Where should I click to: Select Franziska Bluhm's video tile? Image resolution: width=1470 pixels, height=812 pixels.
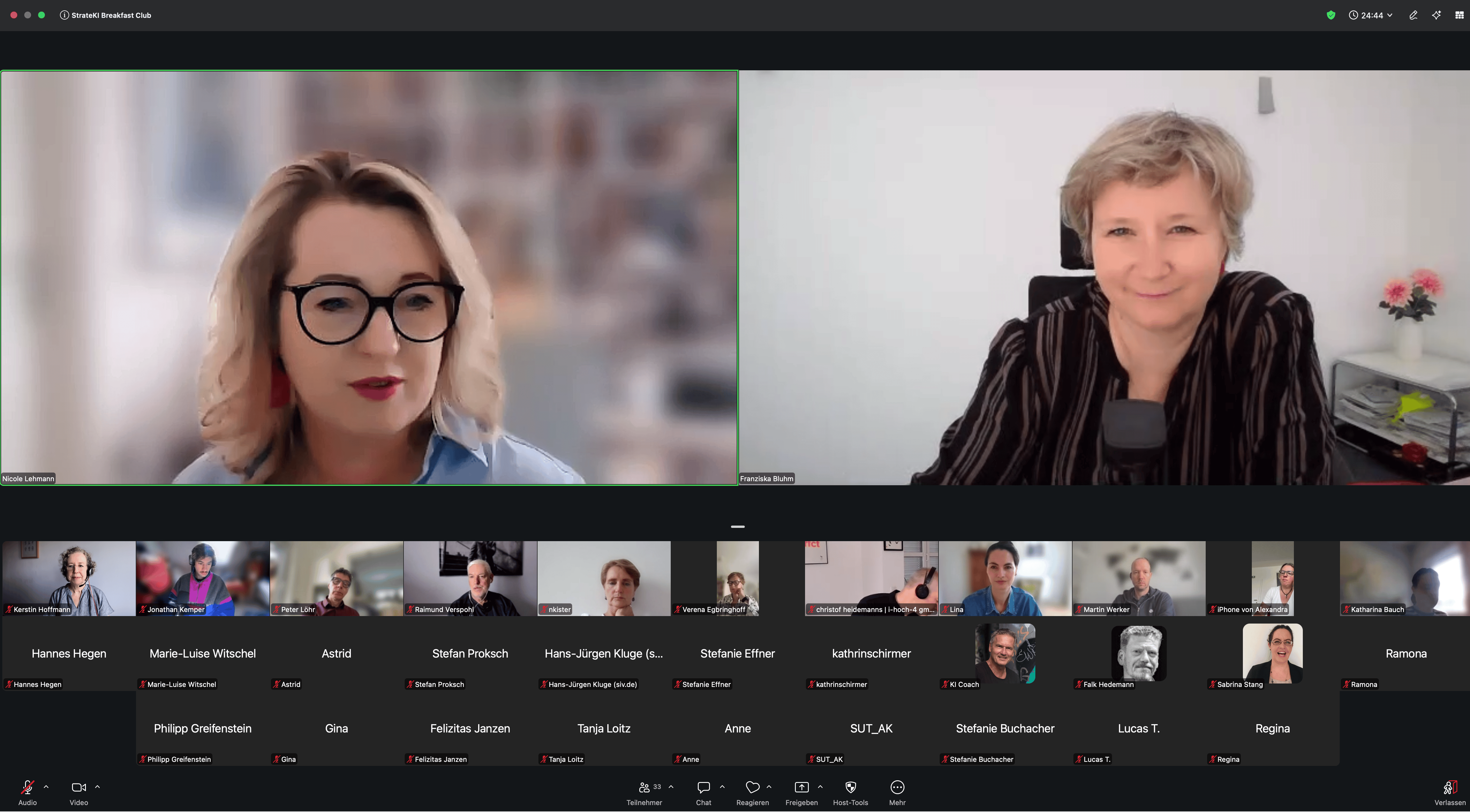(x=1104, y=278)
